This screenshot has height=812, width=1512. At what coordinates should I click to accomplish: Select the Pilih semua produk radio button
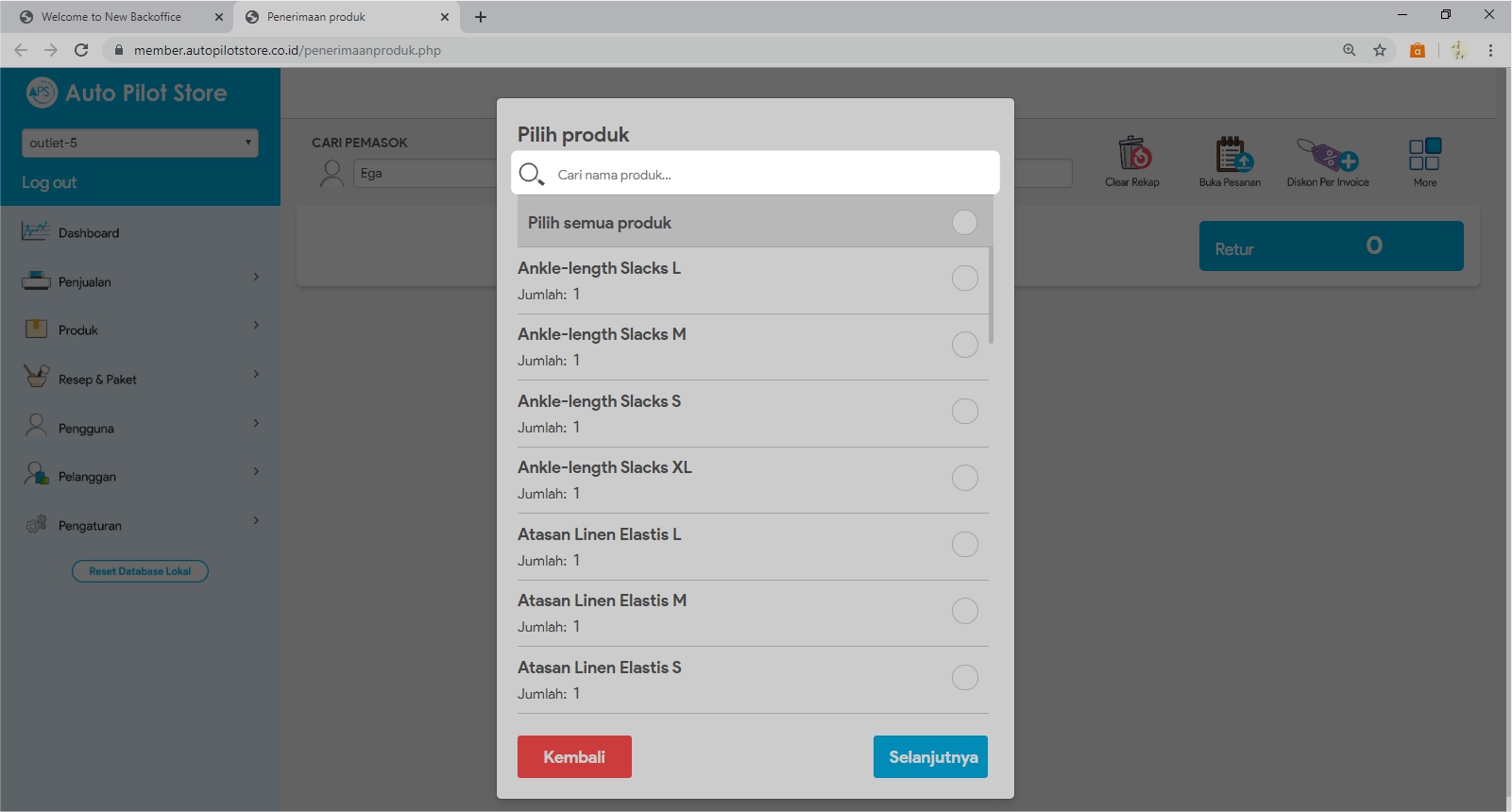pyautogui.click(x=964, y=222)
